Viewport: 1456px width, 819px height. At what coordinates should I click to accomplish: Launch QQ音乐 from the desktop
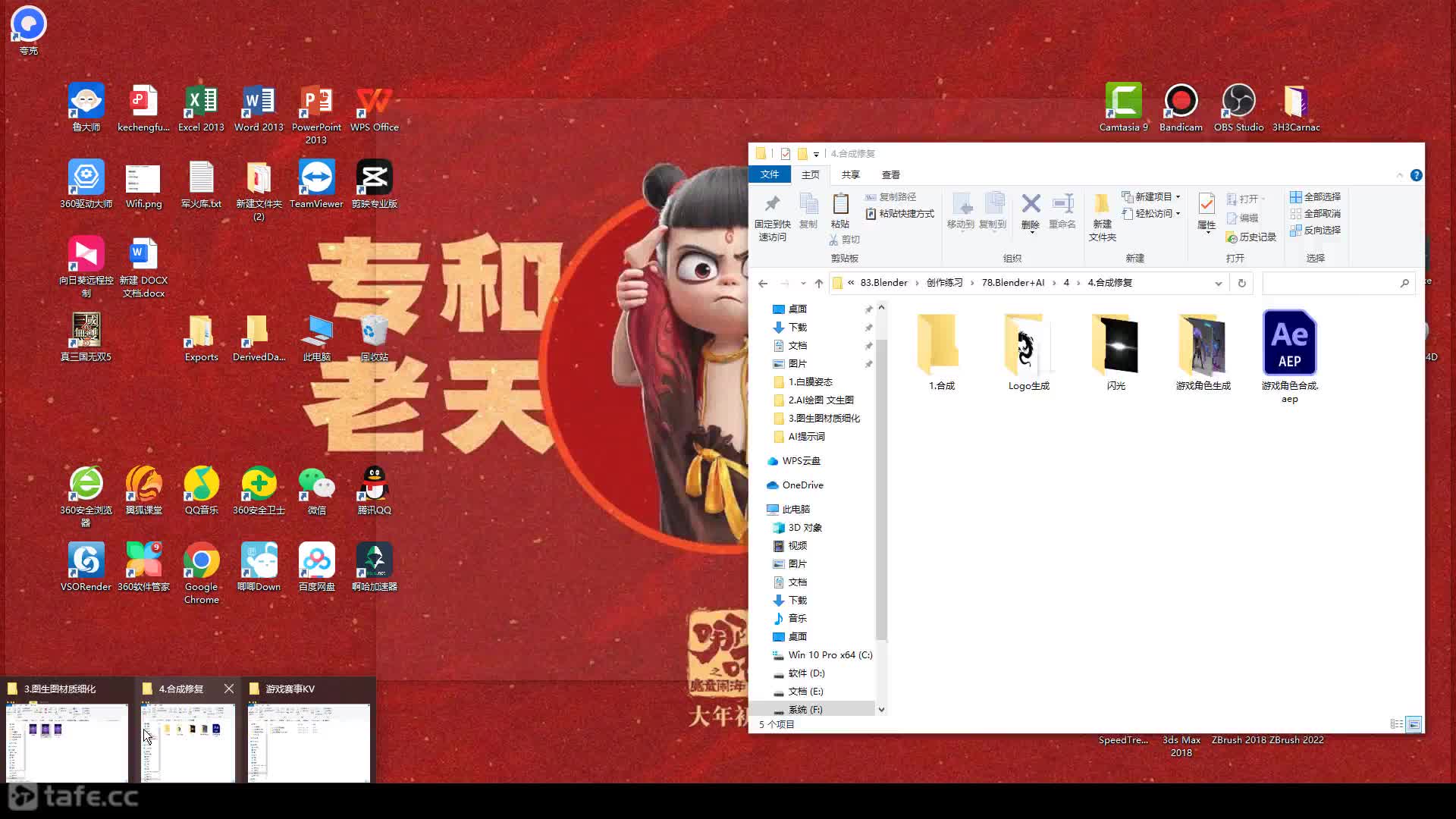[x=201, y=490]
